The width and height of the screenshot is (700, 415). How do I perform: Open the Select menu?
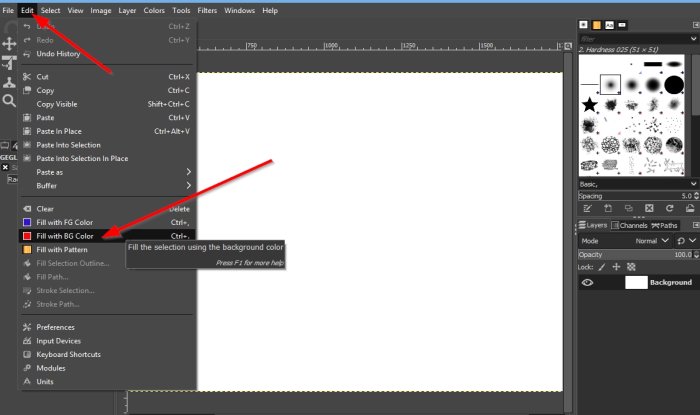[x=50, y=10]
